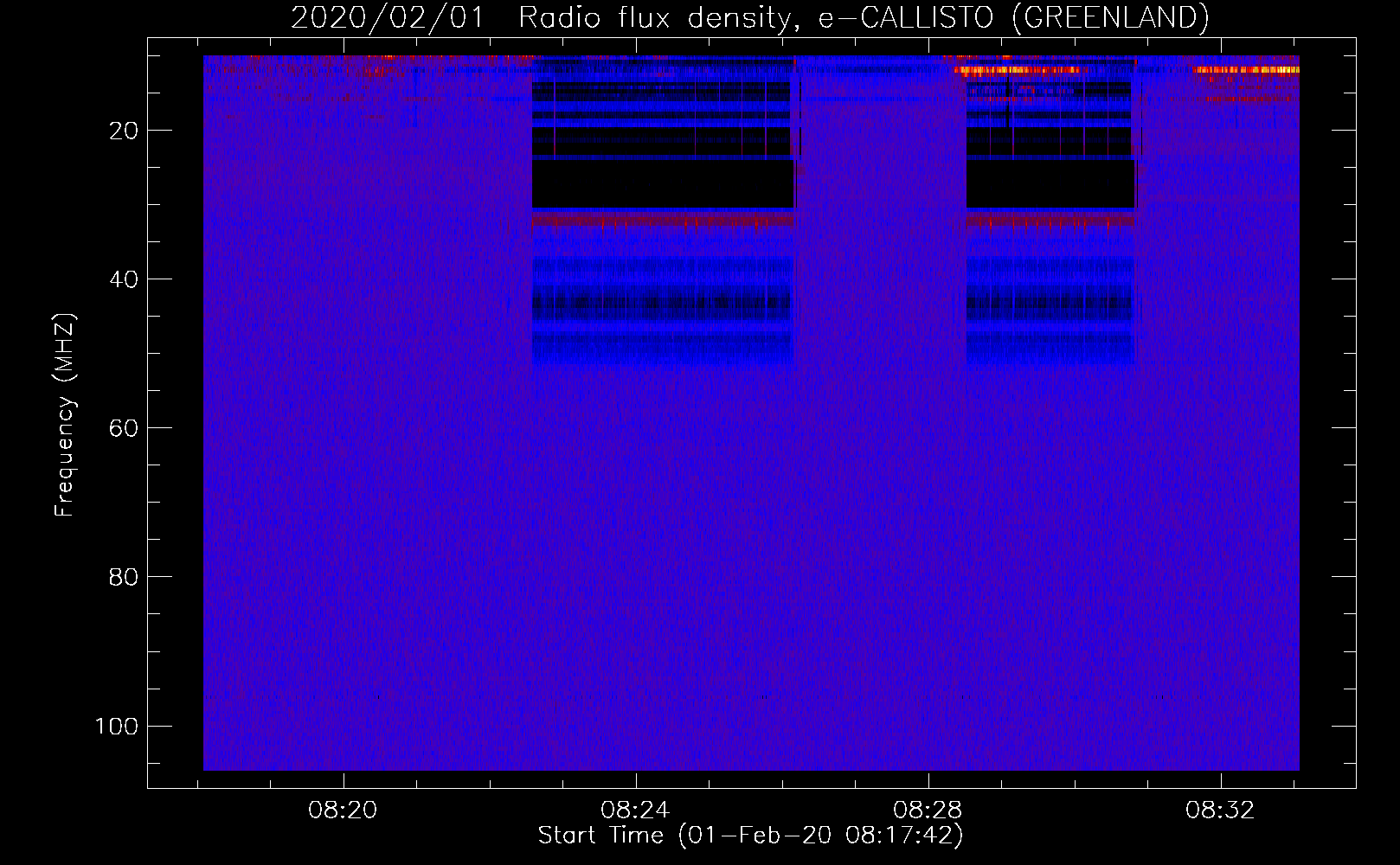The image size is (1400, 865).
Task: Click the plot title 'Radio flux density, e-CALLISTO (GREENLAND)'
Action: (x=864, y=17)
